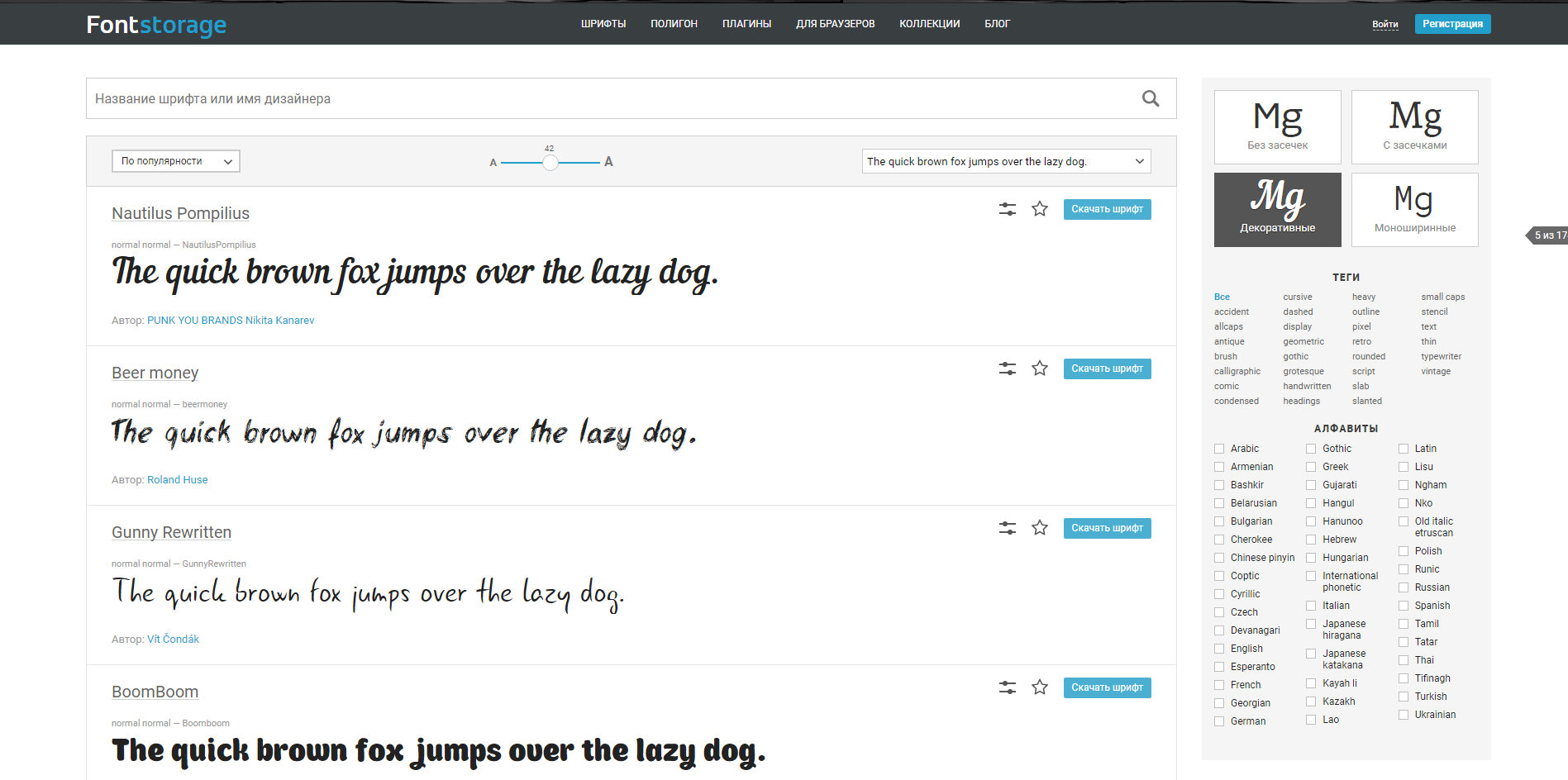The image size is (1568, 780).
Task: Check the Ukrainian alphabet filter
Action: tap(1404, 715)
